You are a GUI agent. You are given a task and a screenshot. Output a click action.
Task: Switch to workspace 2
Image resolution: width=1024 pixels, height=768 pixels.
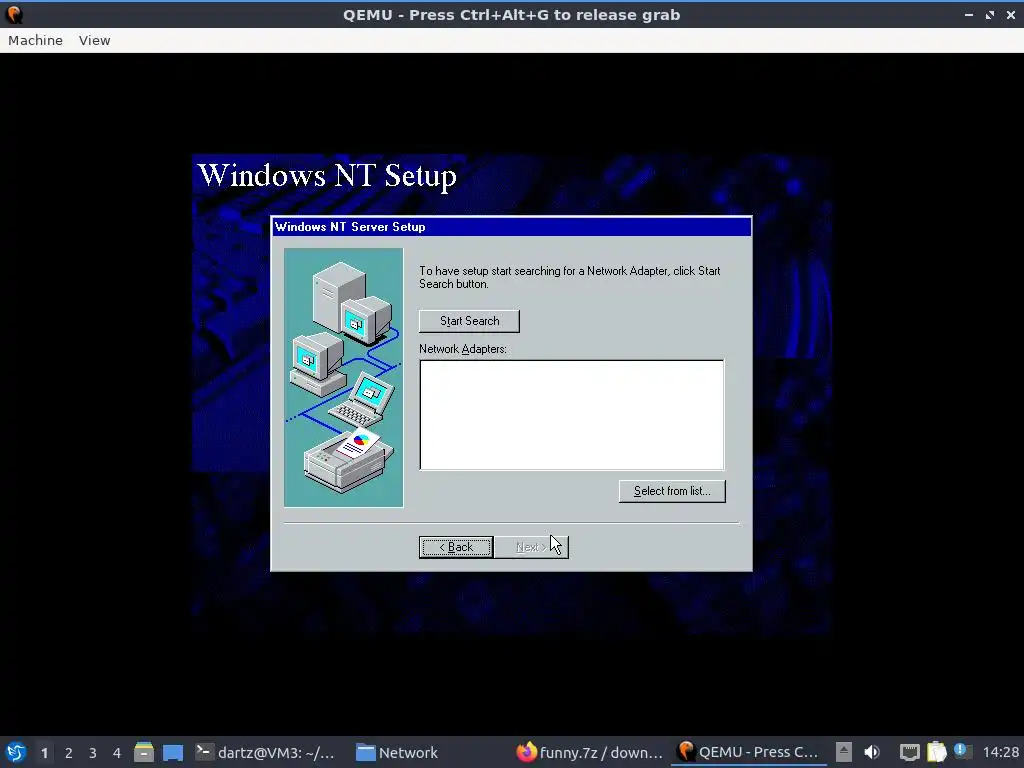coord(69,752)
